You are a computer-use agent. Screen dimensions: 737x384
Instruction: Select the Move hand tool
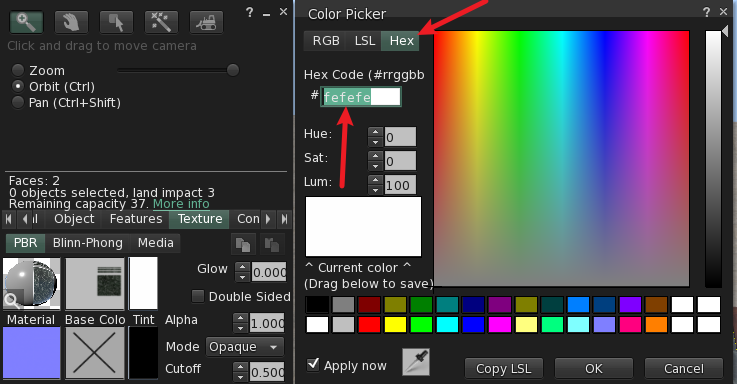(x=71, y=22)
